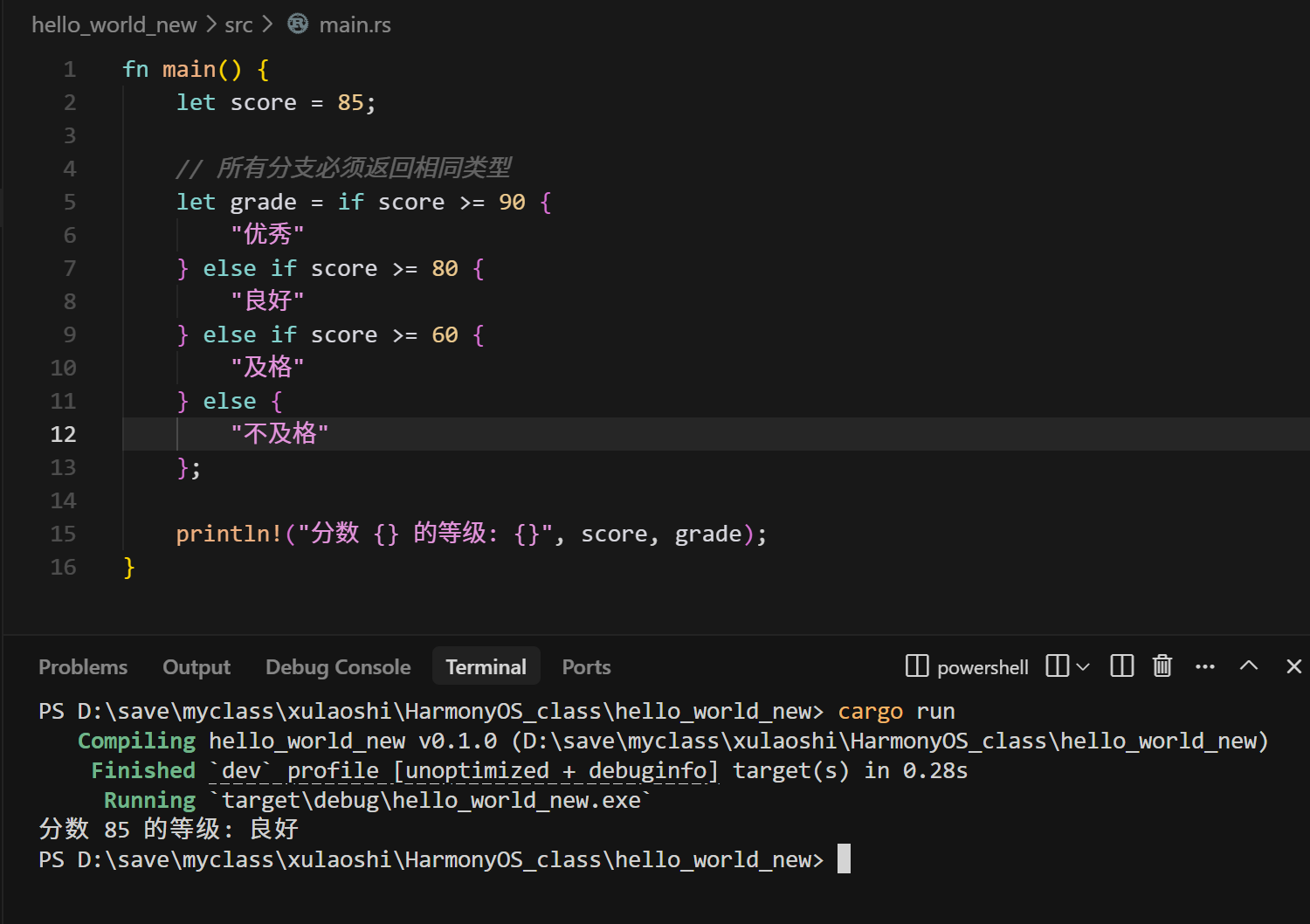Click the powershell terminal label

pyautogui.click(x=982, y=667)
